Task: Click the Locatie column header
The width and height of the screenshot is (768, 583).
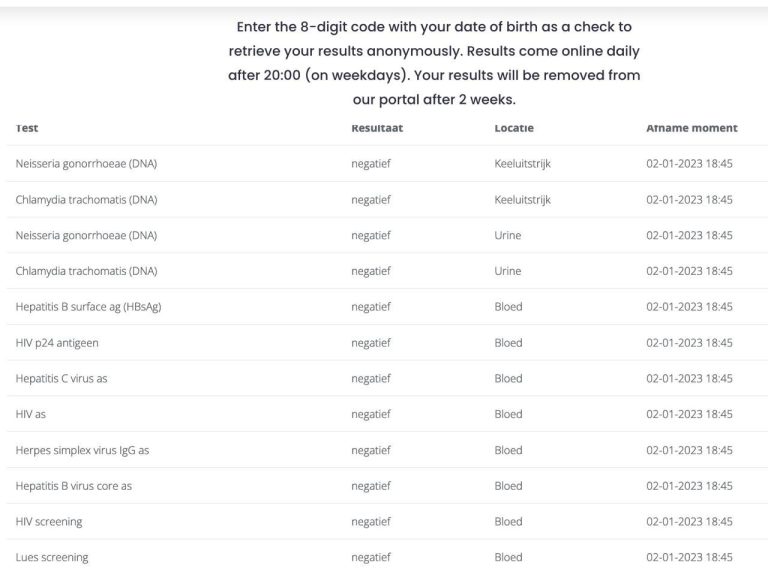Action: [514, 128]
